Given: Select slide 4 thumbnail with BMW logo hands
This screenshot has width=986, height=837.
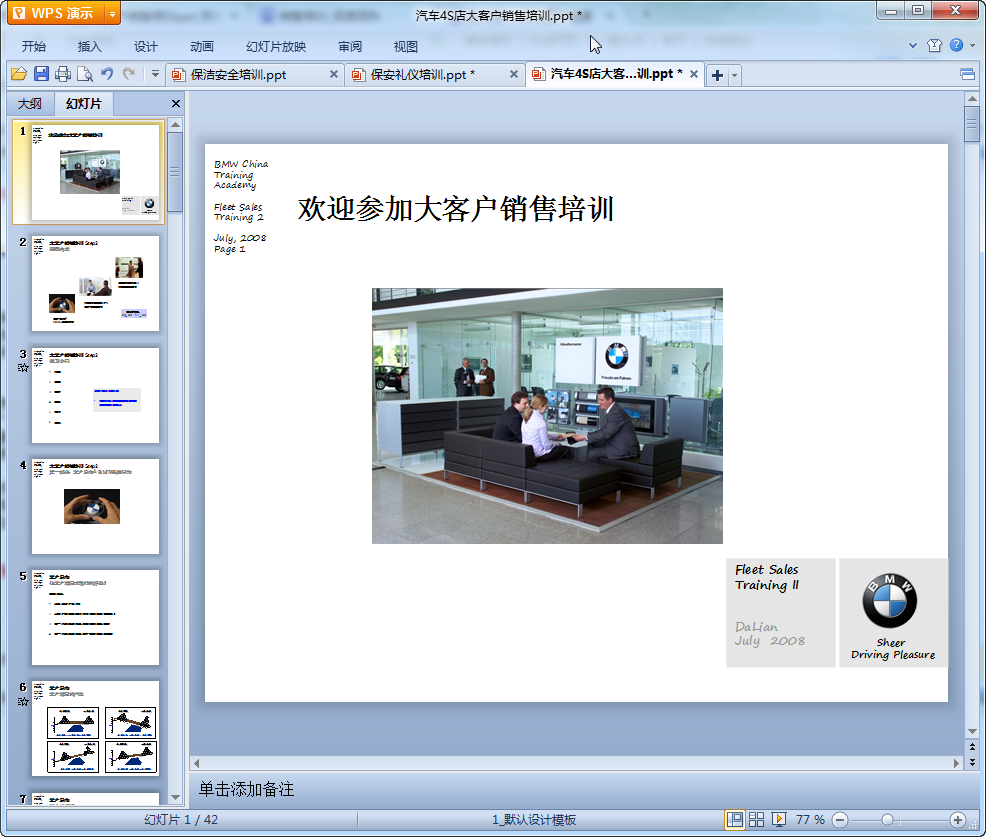Looking at the screenshot, I should tap(96, 506).
